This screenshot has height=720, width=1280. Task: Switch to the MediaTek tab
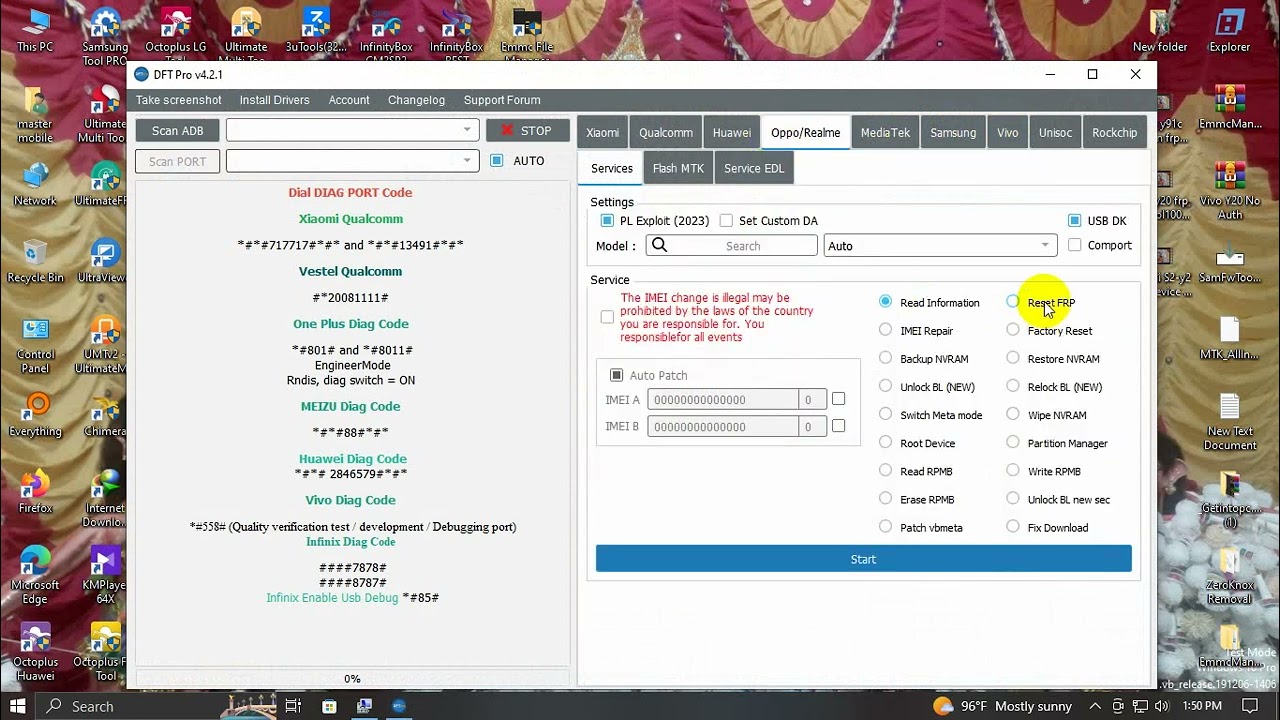(x=885, y=133)
